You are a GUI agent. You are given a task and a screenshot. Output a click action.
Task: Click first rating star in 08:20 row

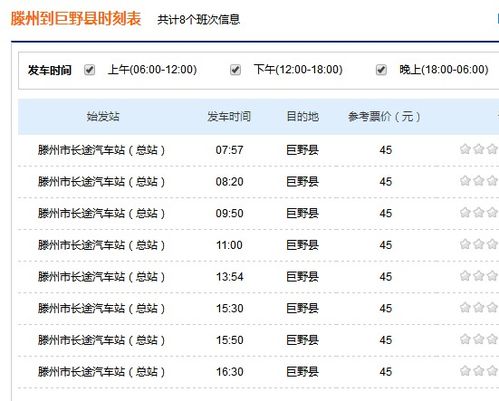tap(465, 181)
